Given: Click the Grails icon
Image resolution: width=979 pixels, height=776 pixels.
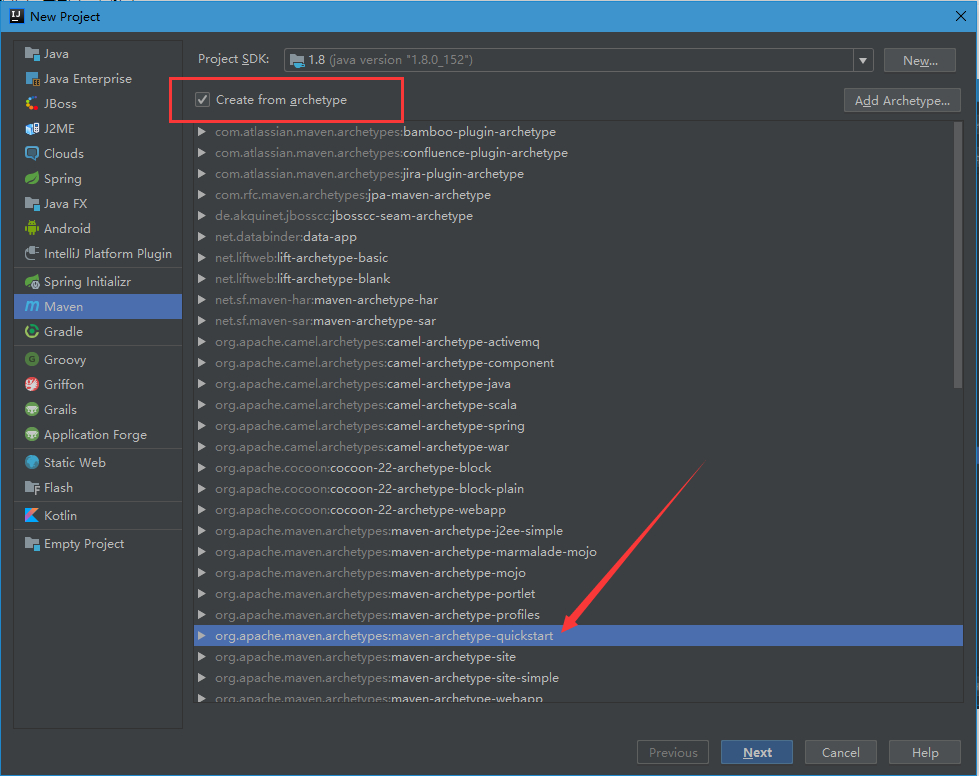Looking at the screenshot, I should pos(32,410).
